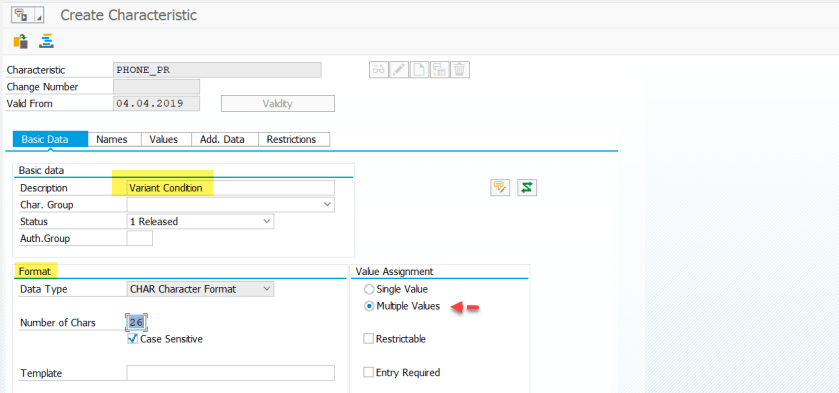Click the Change pencil icon
Screen dimensions: 839x393
pyautogui.click(x=399, y=70)
